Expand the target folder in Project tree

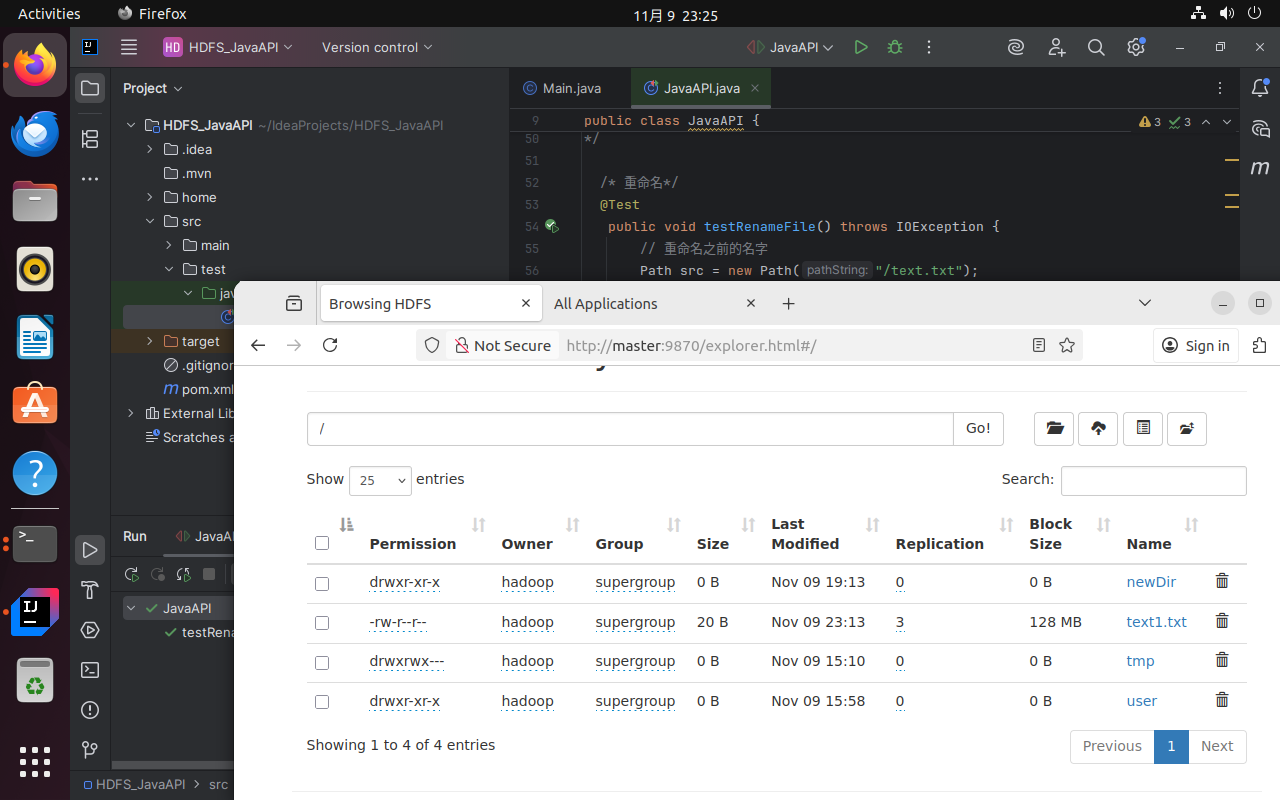point(150,341)
